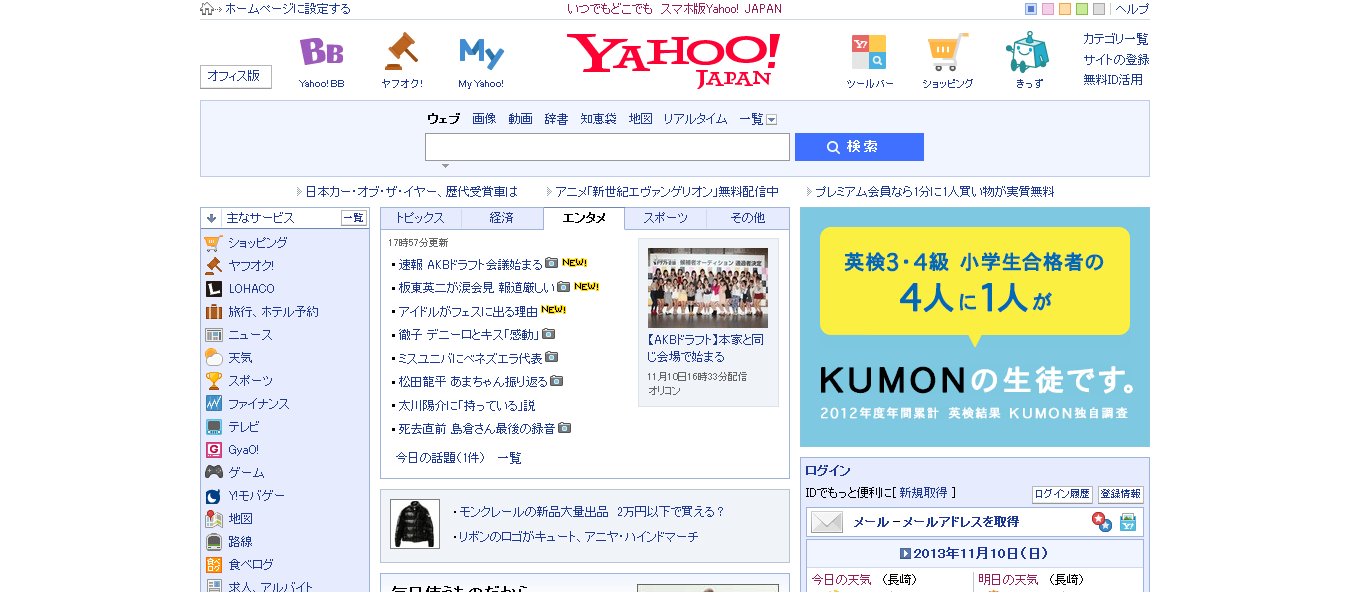Screen dimensions: 1349x592
Task: Click the GyaO! sidebar icon
Action: point(213,450)
